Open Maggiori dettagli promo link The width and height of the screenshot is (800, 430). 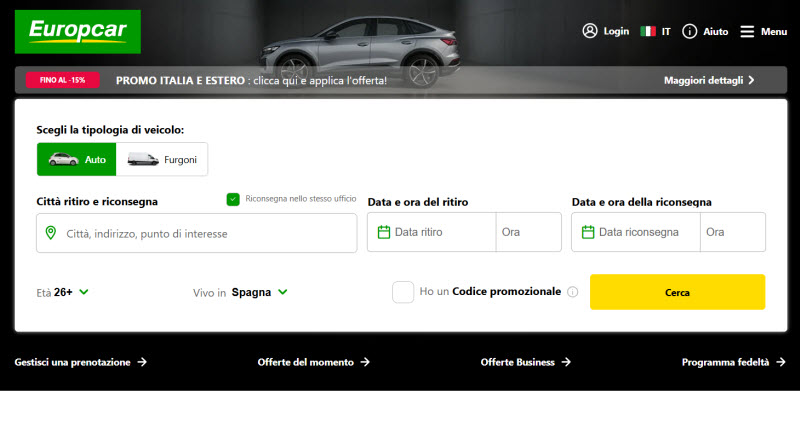[x=703, y=81]
